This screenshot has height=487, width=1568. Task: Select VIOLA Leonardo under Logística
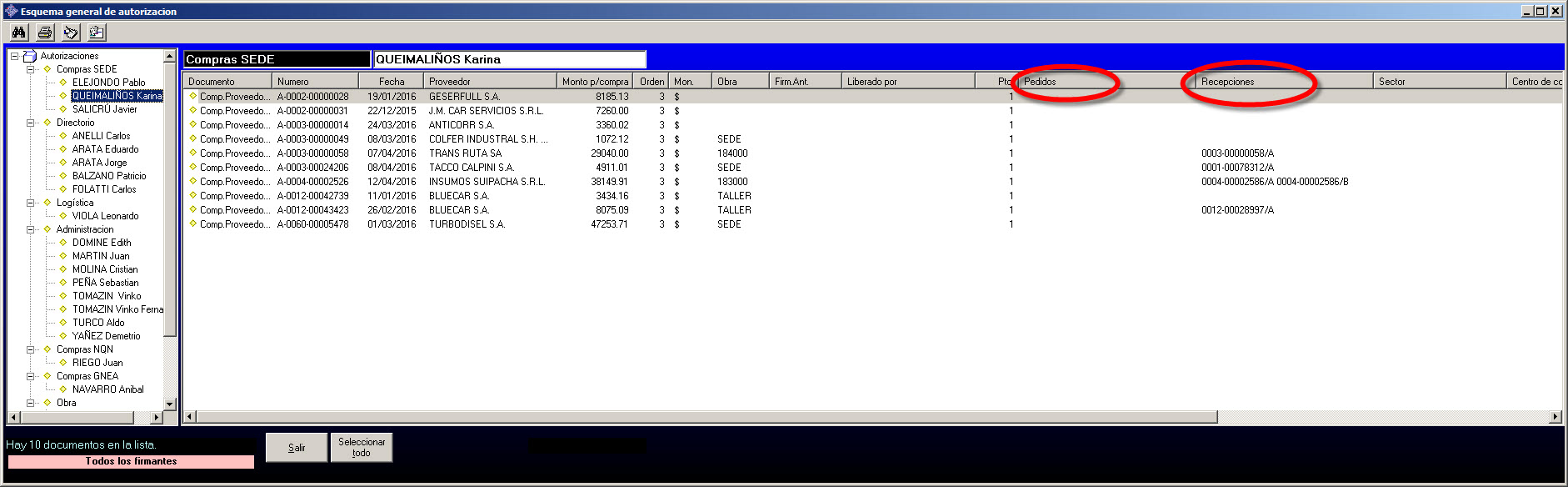point(105,216)
